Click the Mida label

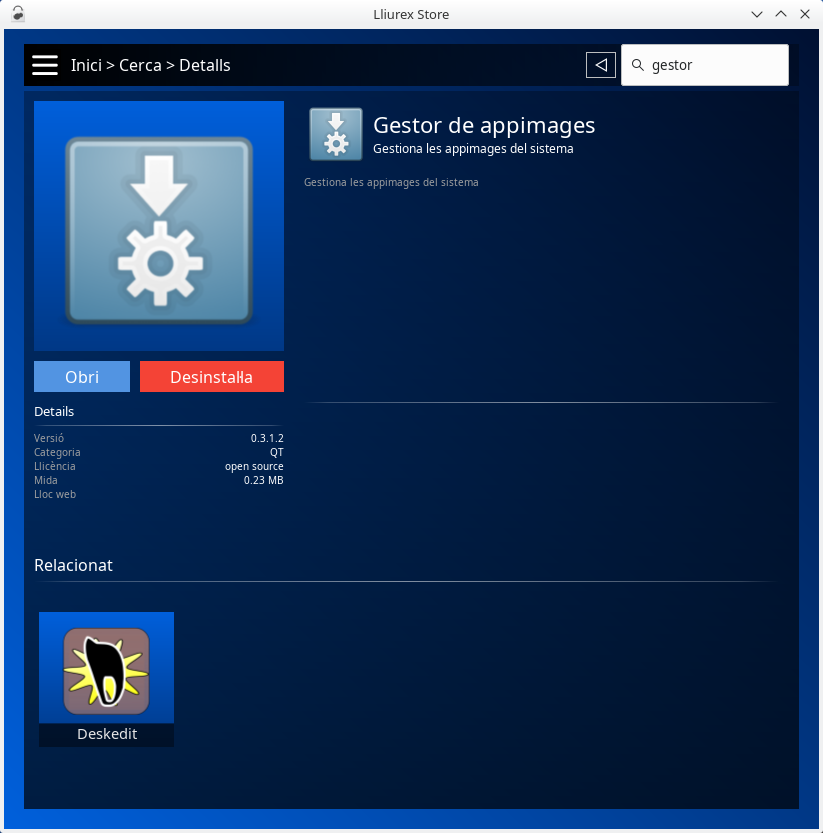(46, 480)
